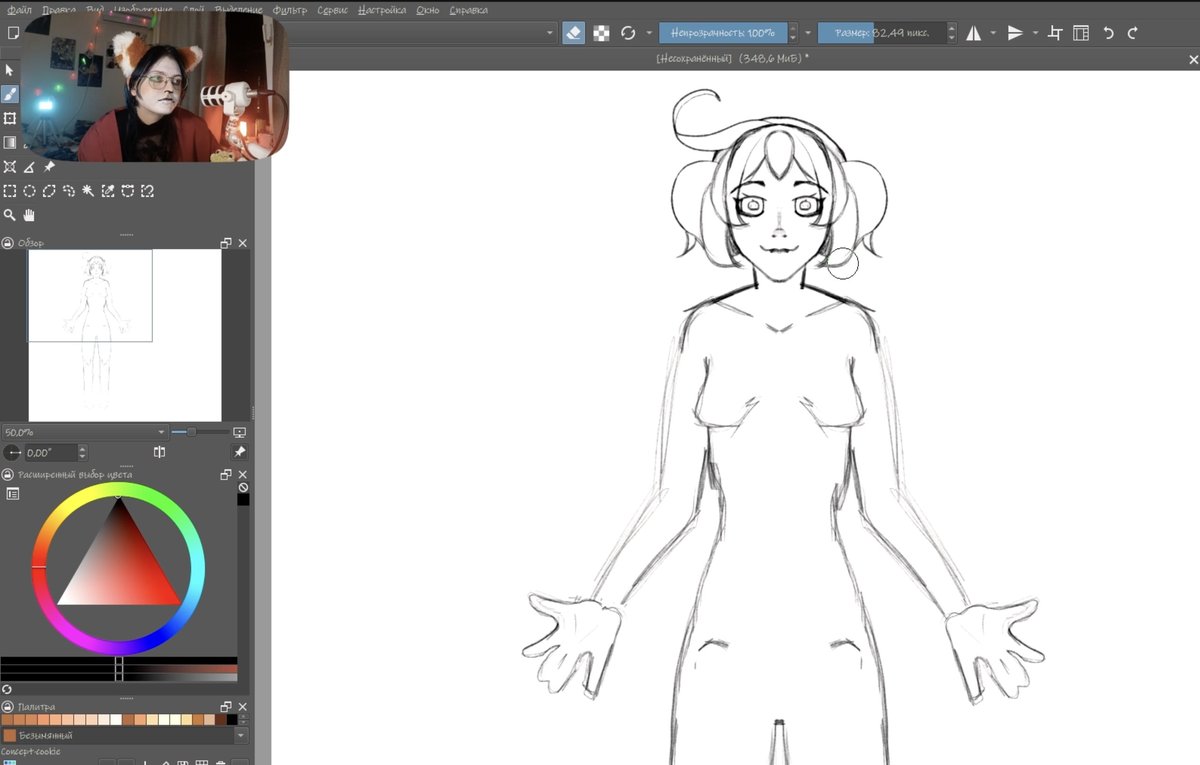This screenshot has width=1200, height=765.
Task: Open the Сервис menu
Action: tap(333, 10)
